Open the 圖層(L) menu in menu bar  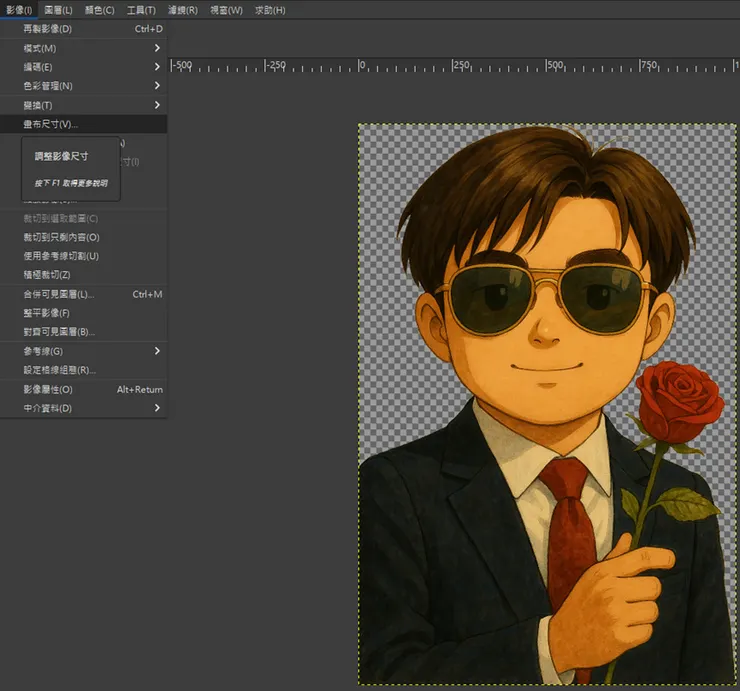point(58,10)
